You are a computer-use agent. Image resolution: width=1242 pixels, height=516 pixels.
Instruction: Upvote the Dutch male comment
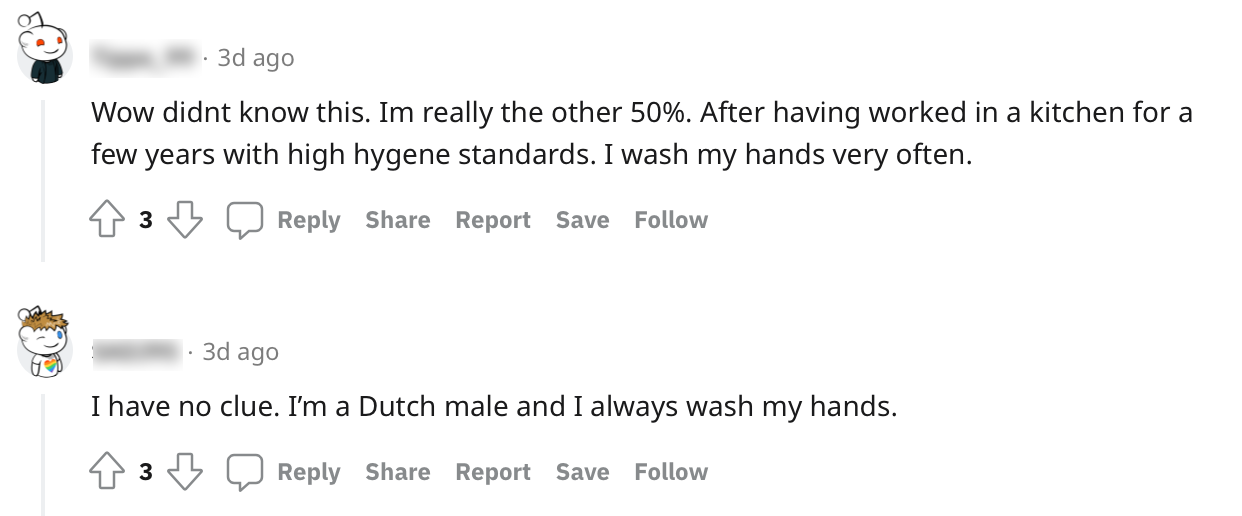pos(106,473)
